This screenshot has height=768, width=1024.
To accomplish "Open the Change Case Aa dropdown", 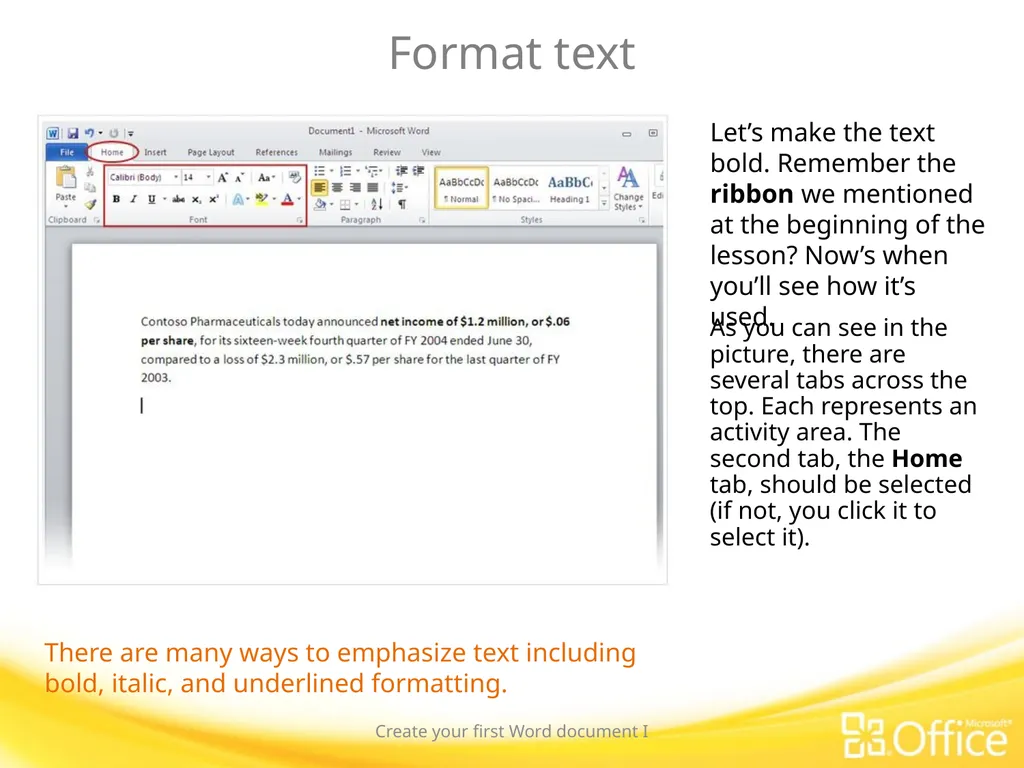I will (x=266, y=178).
